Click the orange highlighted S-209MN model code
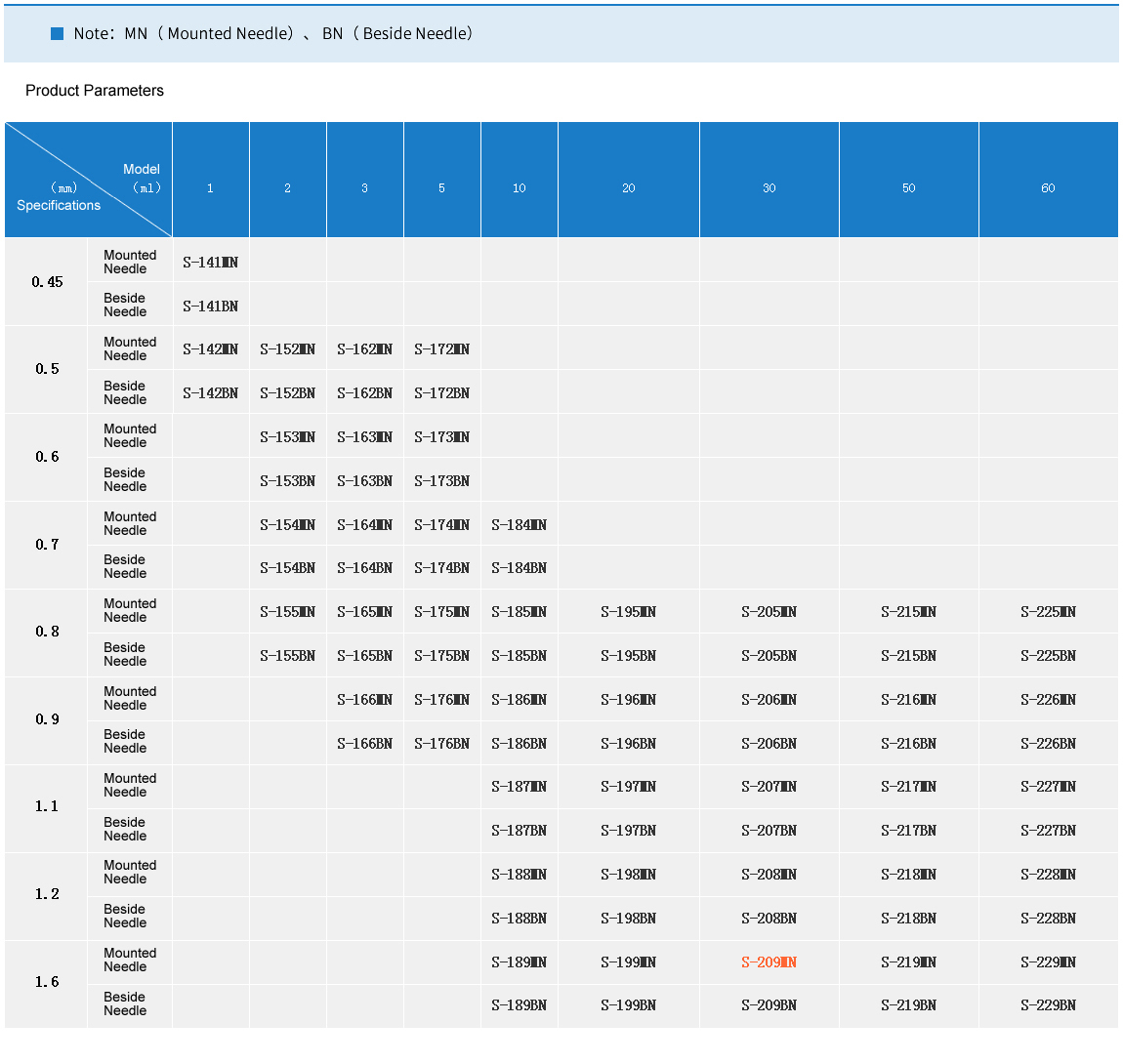Screen dimensions: 1123x1064 (769, 962)
